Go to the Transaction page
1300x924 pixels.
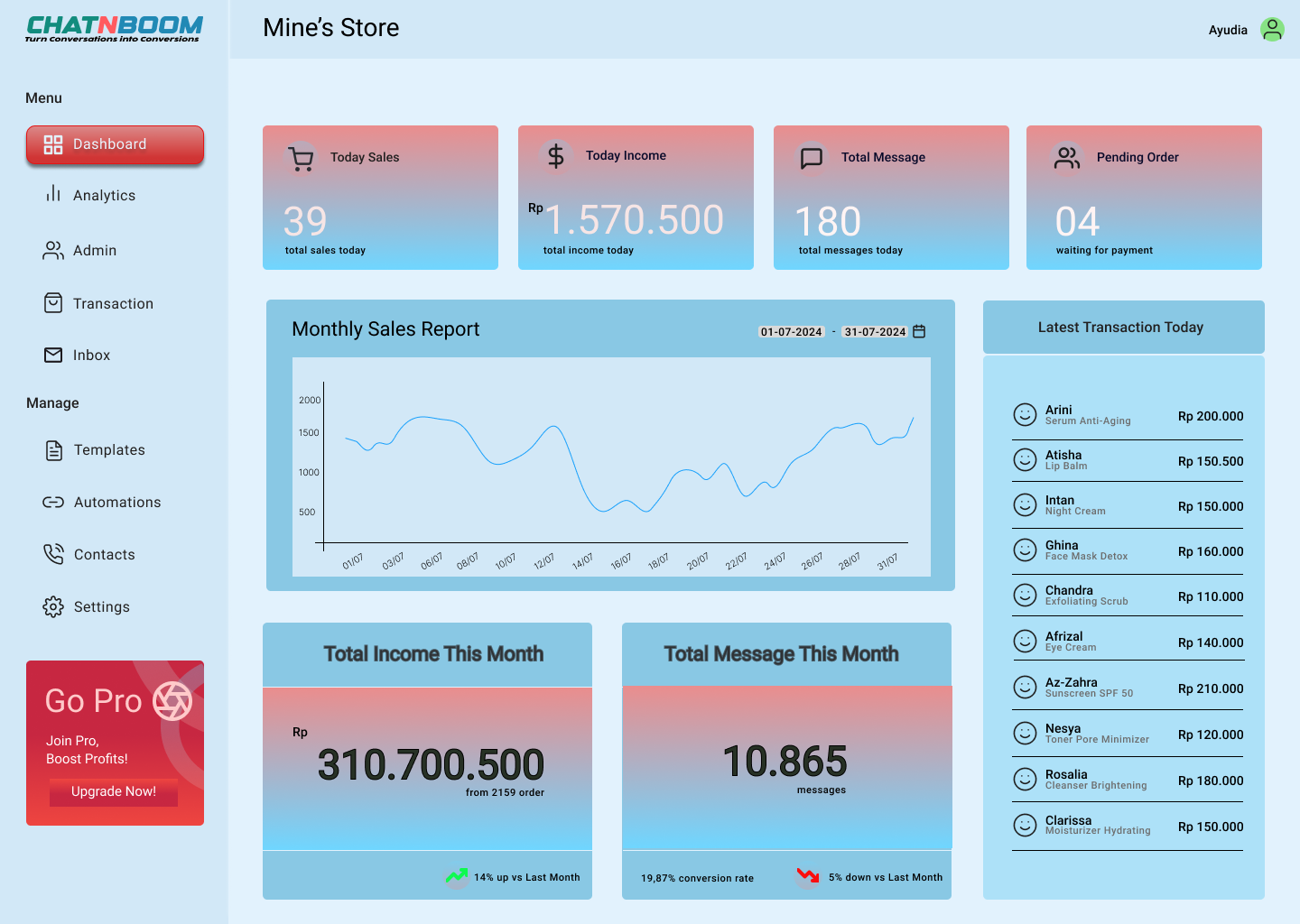coord(113,304)
